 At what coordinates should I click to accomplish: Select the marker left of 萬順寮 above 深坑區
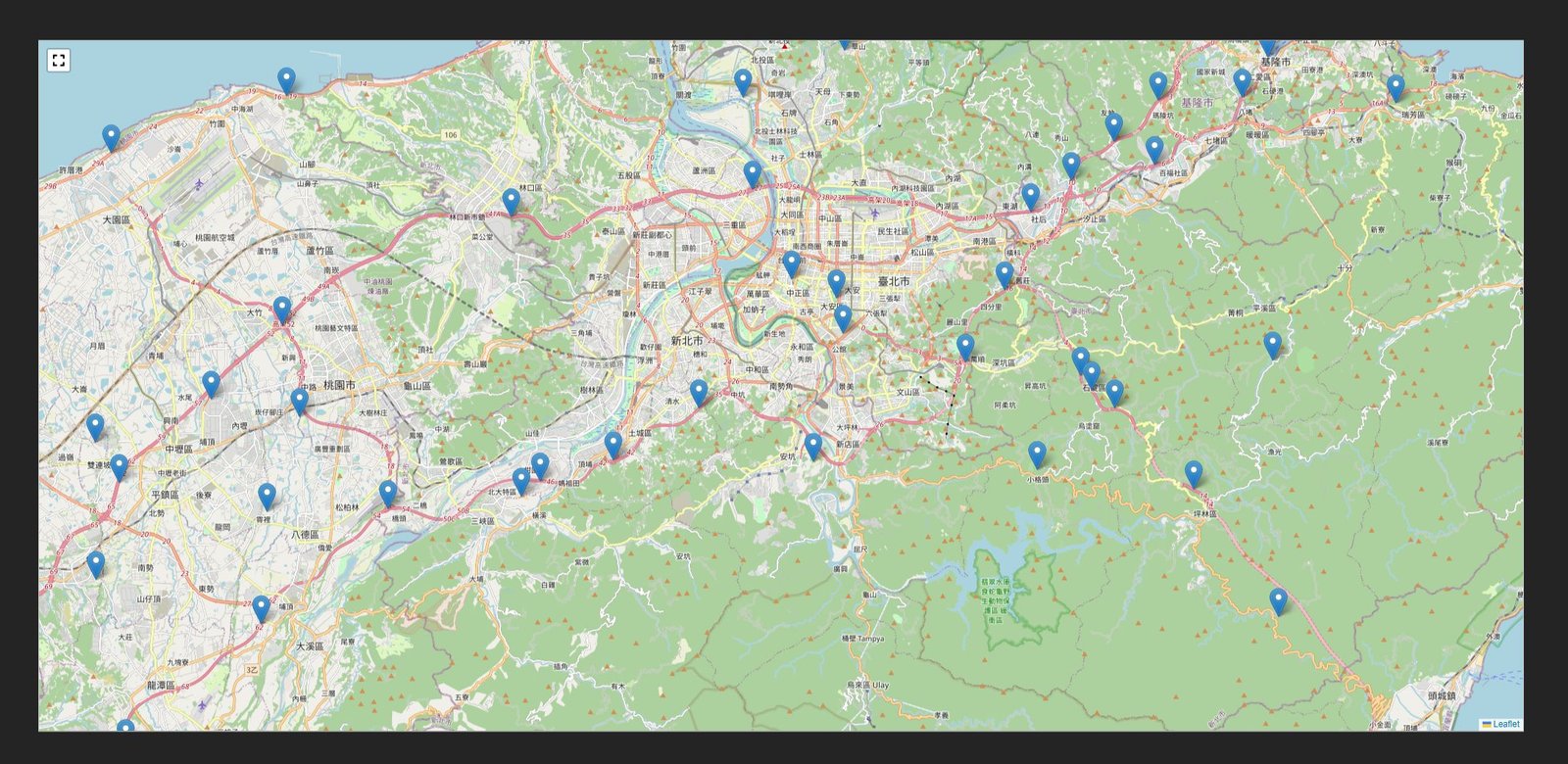(965, 349)
